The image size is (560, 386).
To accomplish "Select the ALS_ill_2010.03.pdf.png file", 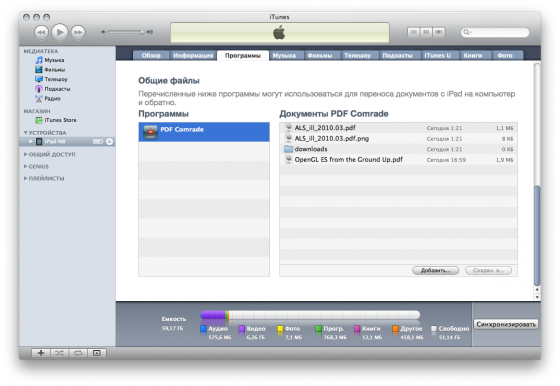I will click(x=398, y=139).
